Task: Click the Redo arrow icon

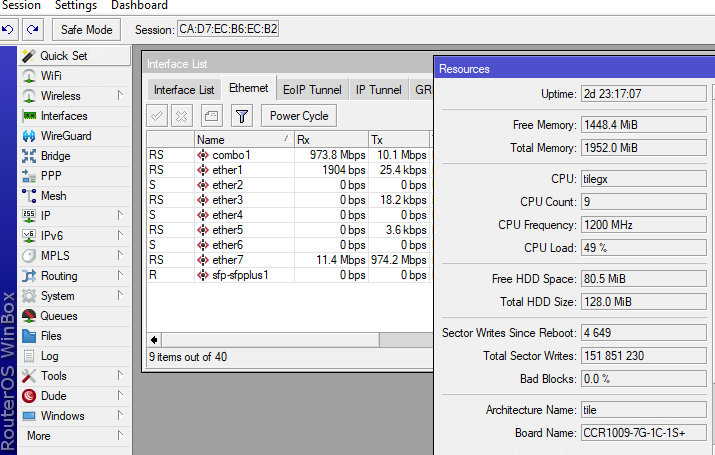Action: pyautogui.click(x=32, y=30)
